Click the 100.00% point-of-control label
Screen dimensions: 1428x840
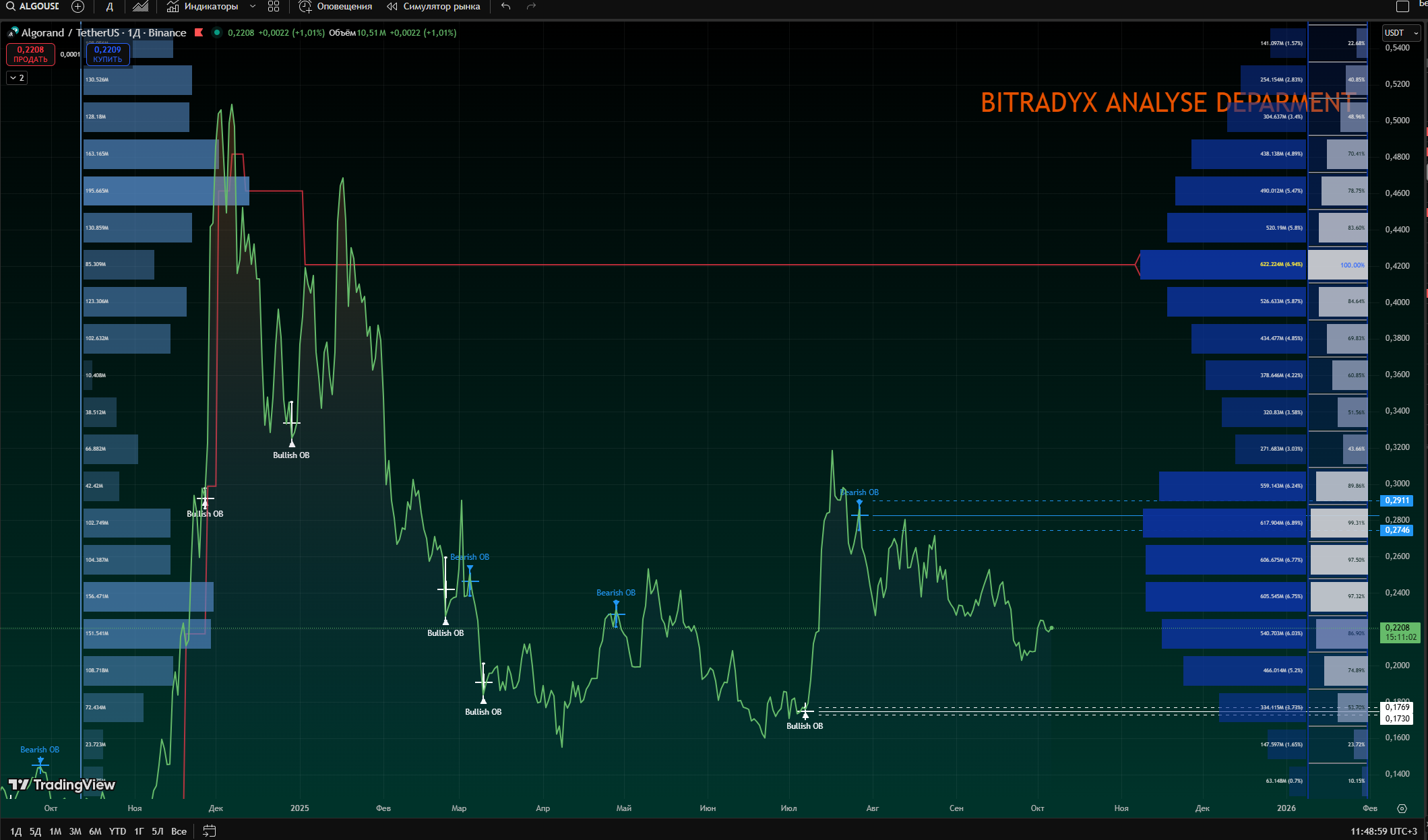pos(1352,265)
